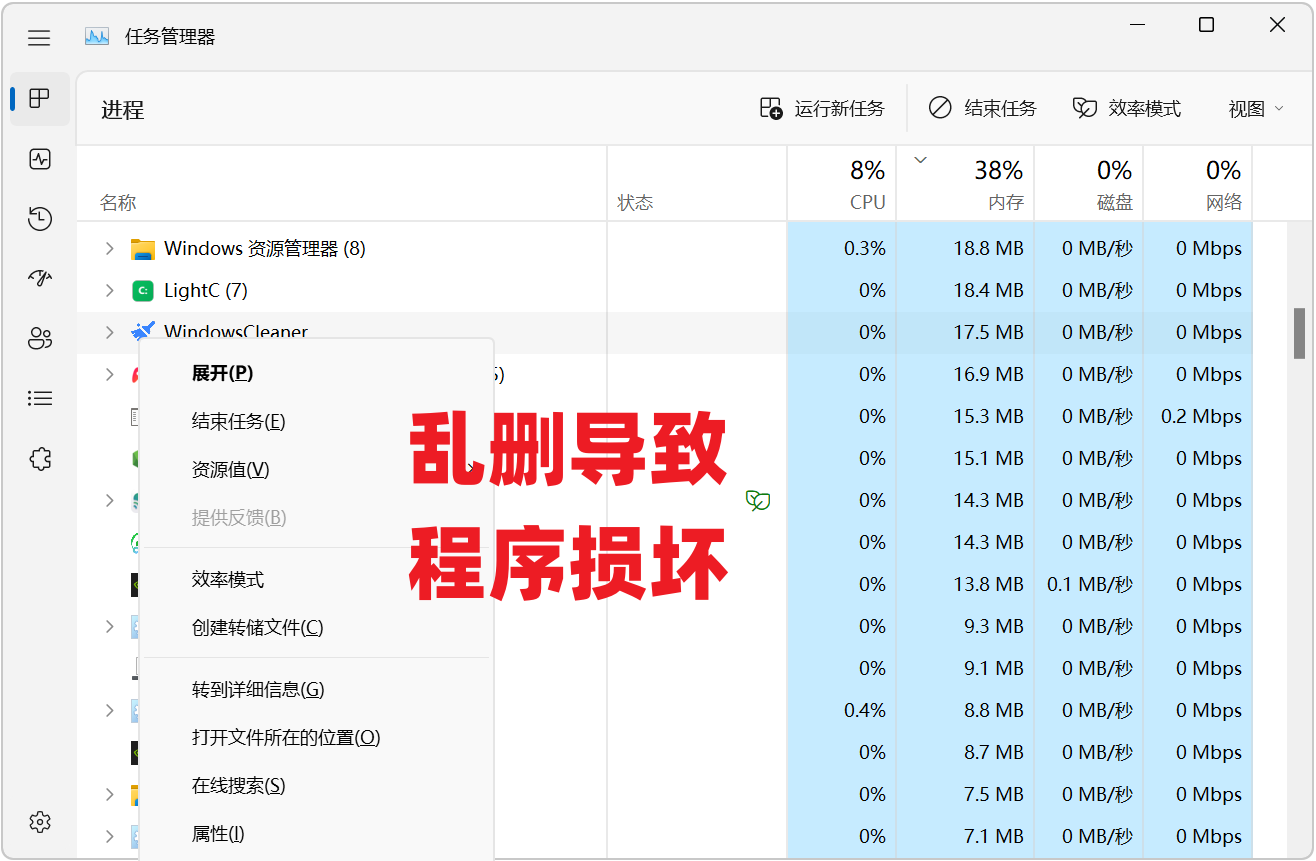Click 结束任务 toolbar button
The image size is (1316, 861).
(x=982, y=108)
